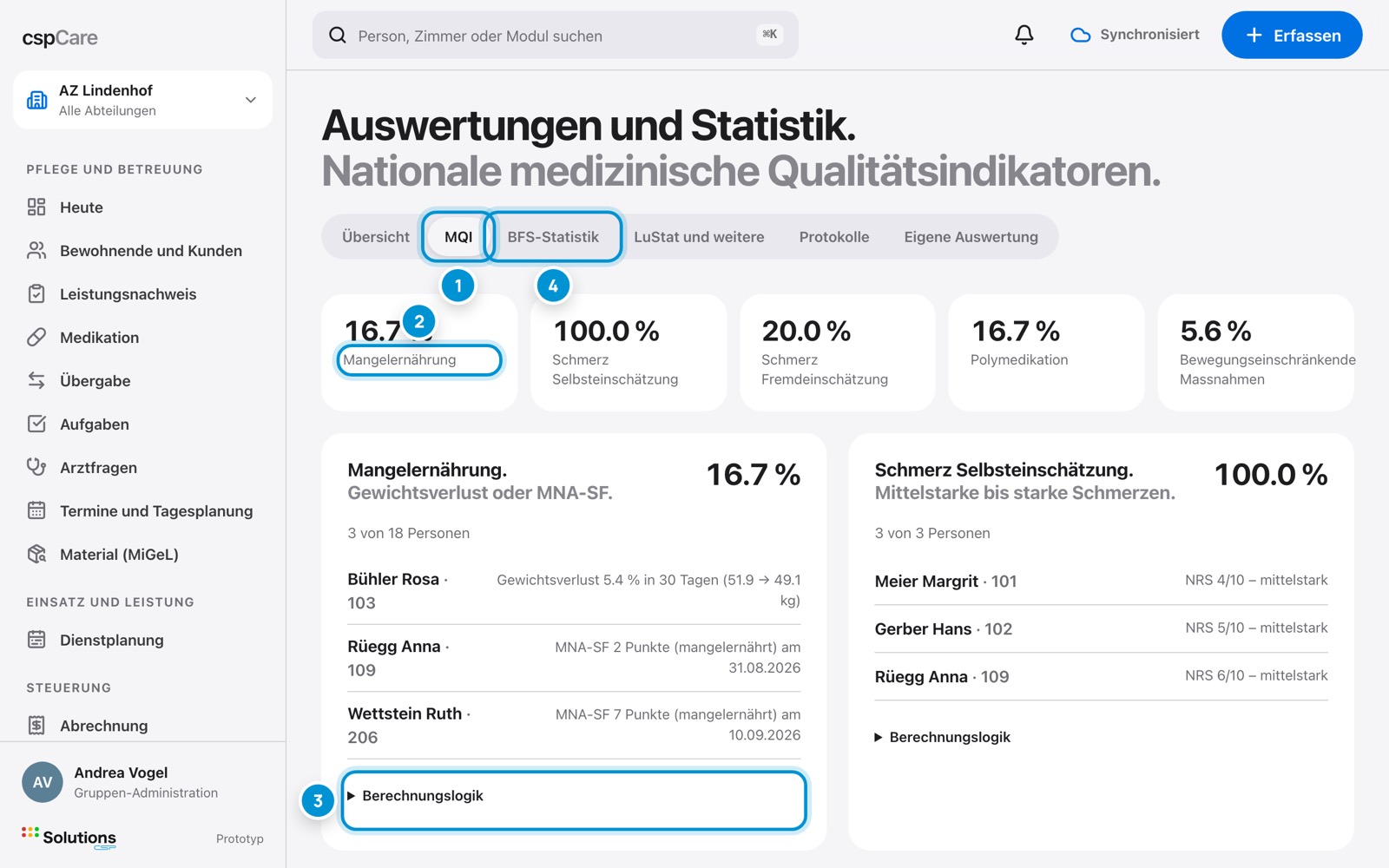Click the Abrechnung invoice icon
Viewport: 1389px width, 868px height.
(36, 725)
